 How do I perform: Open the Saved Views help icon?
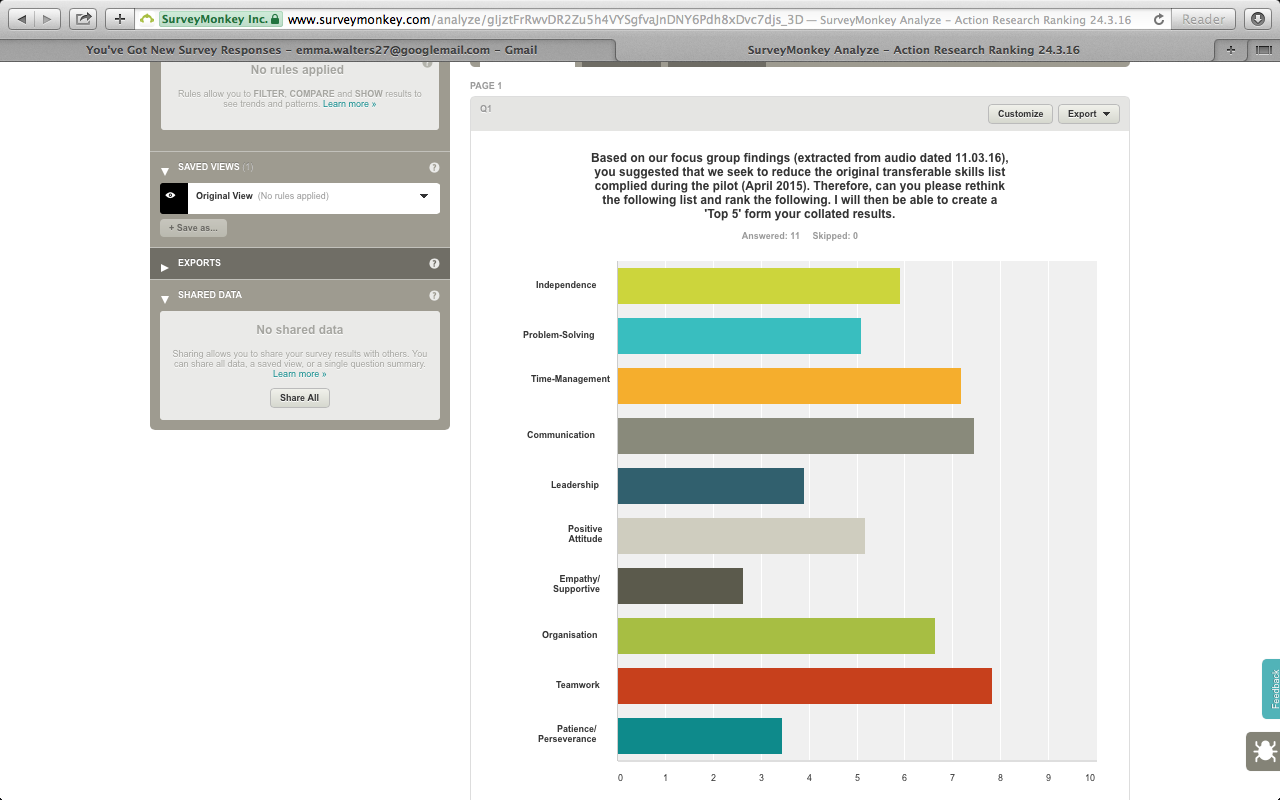coord(434,168)
